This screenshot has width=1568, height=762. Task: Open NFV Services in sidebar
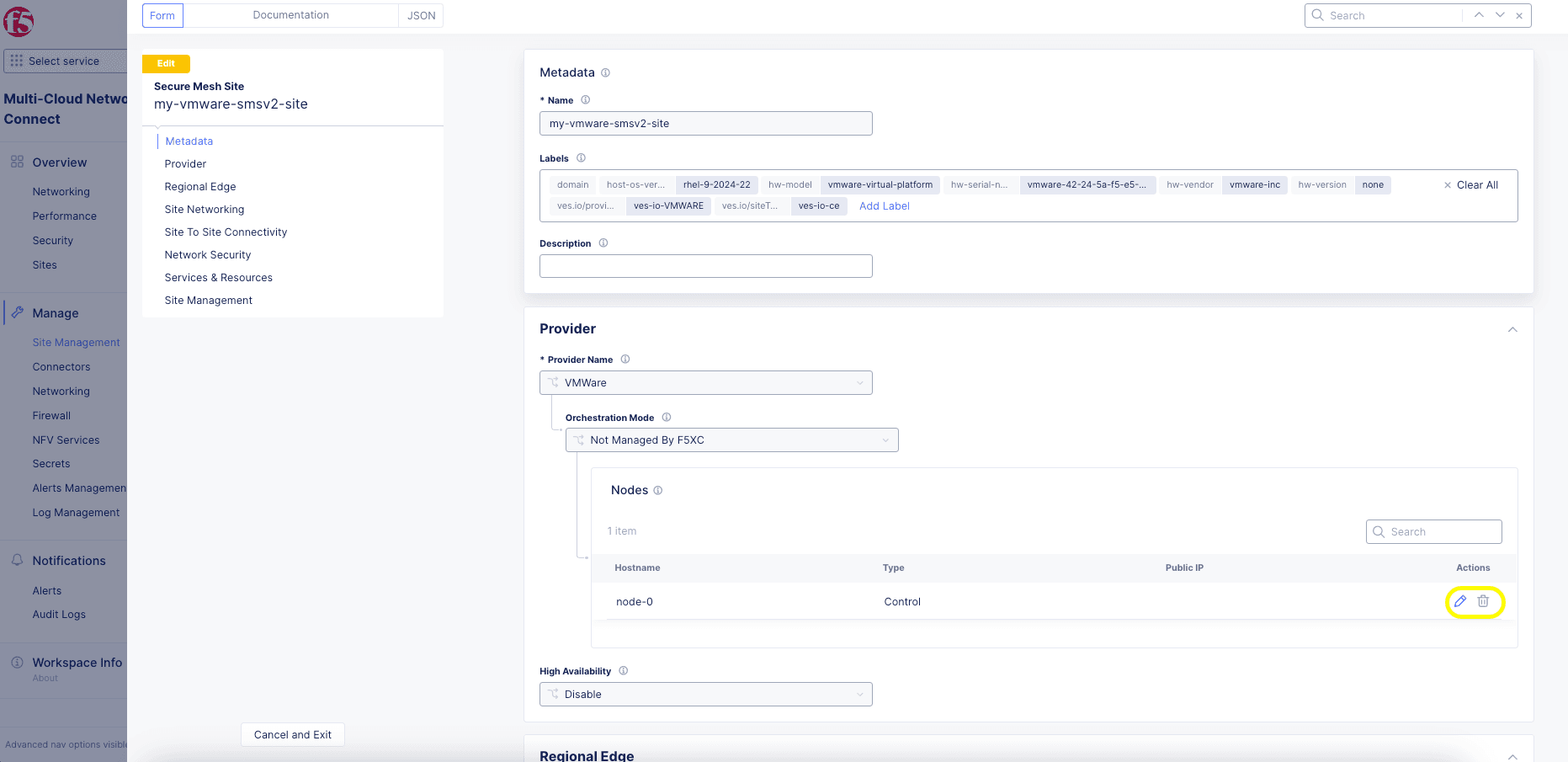point(66,440)
